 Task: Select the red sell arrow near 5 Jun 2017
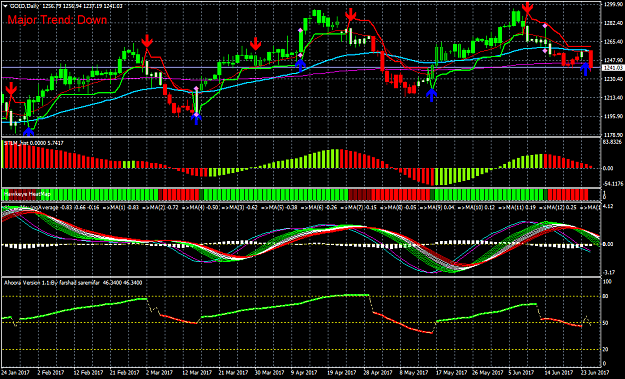[x=528, y=8]
